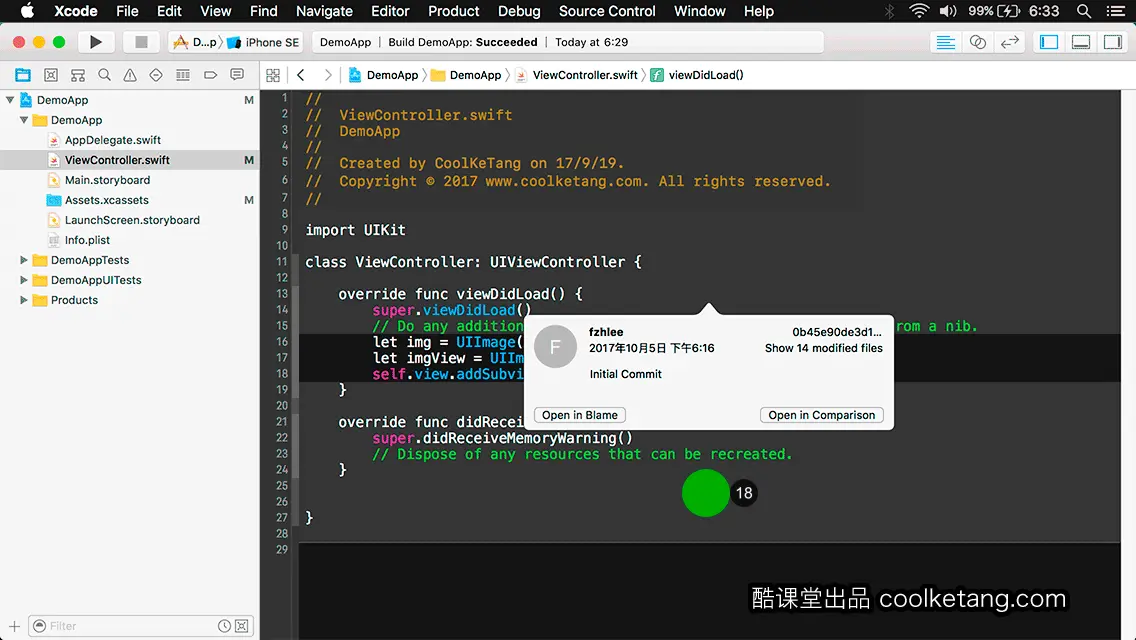Select AppDelegate.swift in navigator

coord(112,140)
